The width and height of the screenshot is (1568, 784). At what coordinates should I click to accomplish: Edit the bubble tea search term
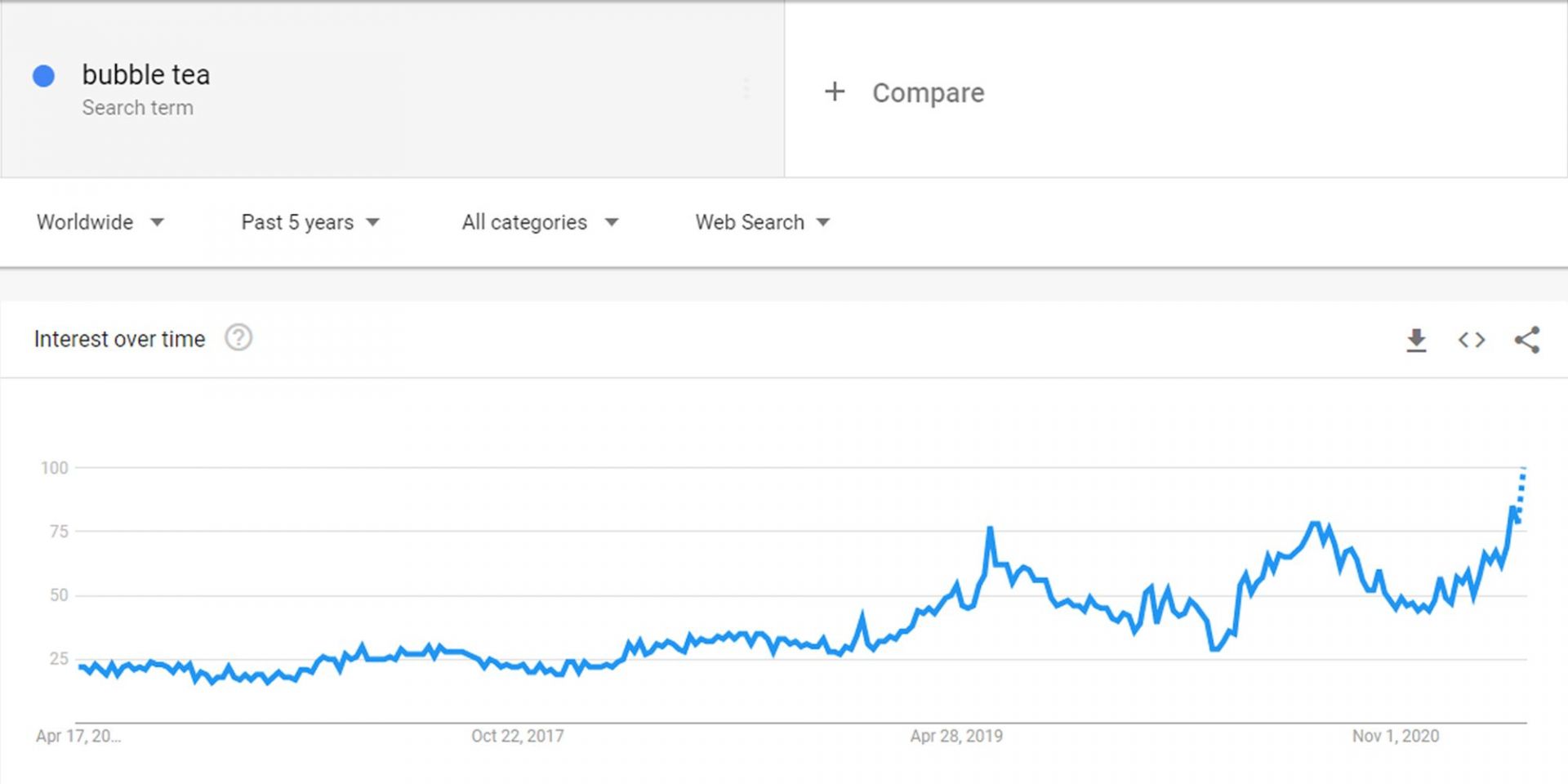146,75
